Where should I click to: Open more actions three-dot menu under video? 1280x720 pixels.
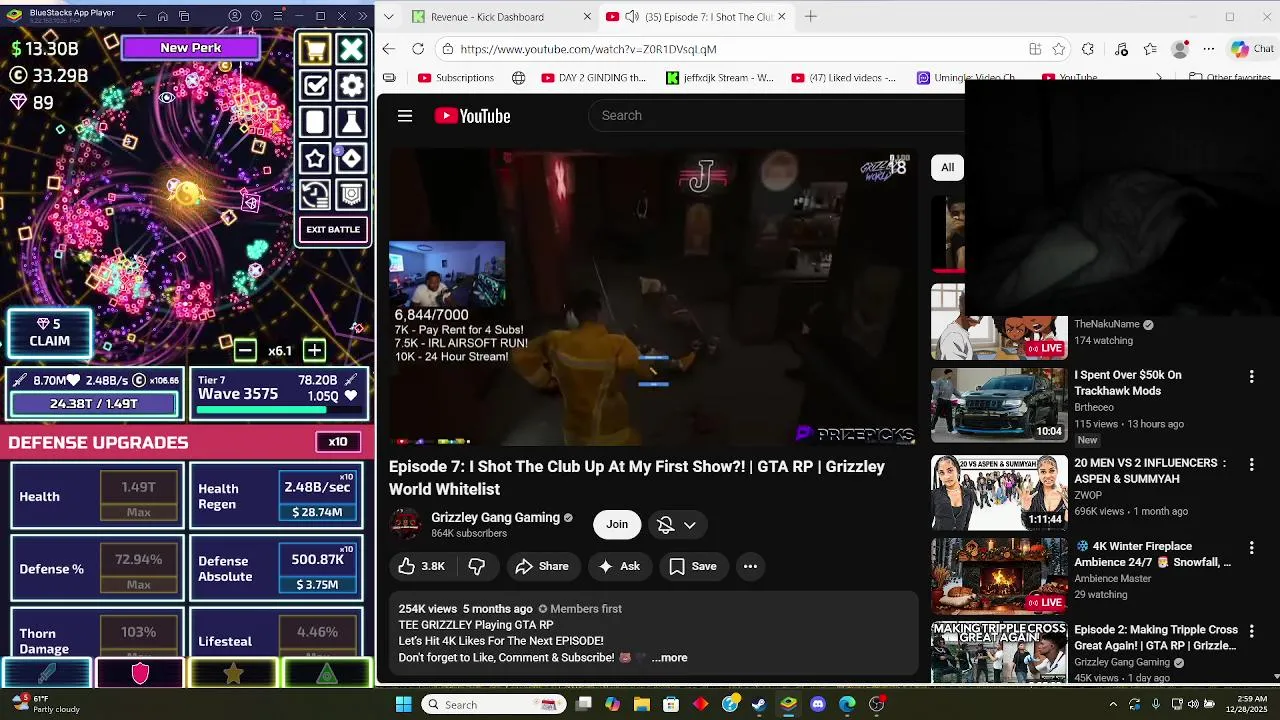click(x=750, y=566)
